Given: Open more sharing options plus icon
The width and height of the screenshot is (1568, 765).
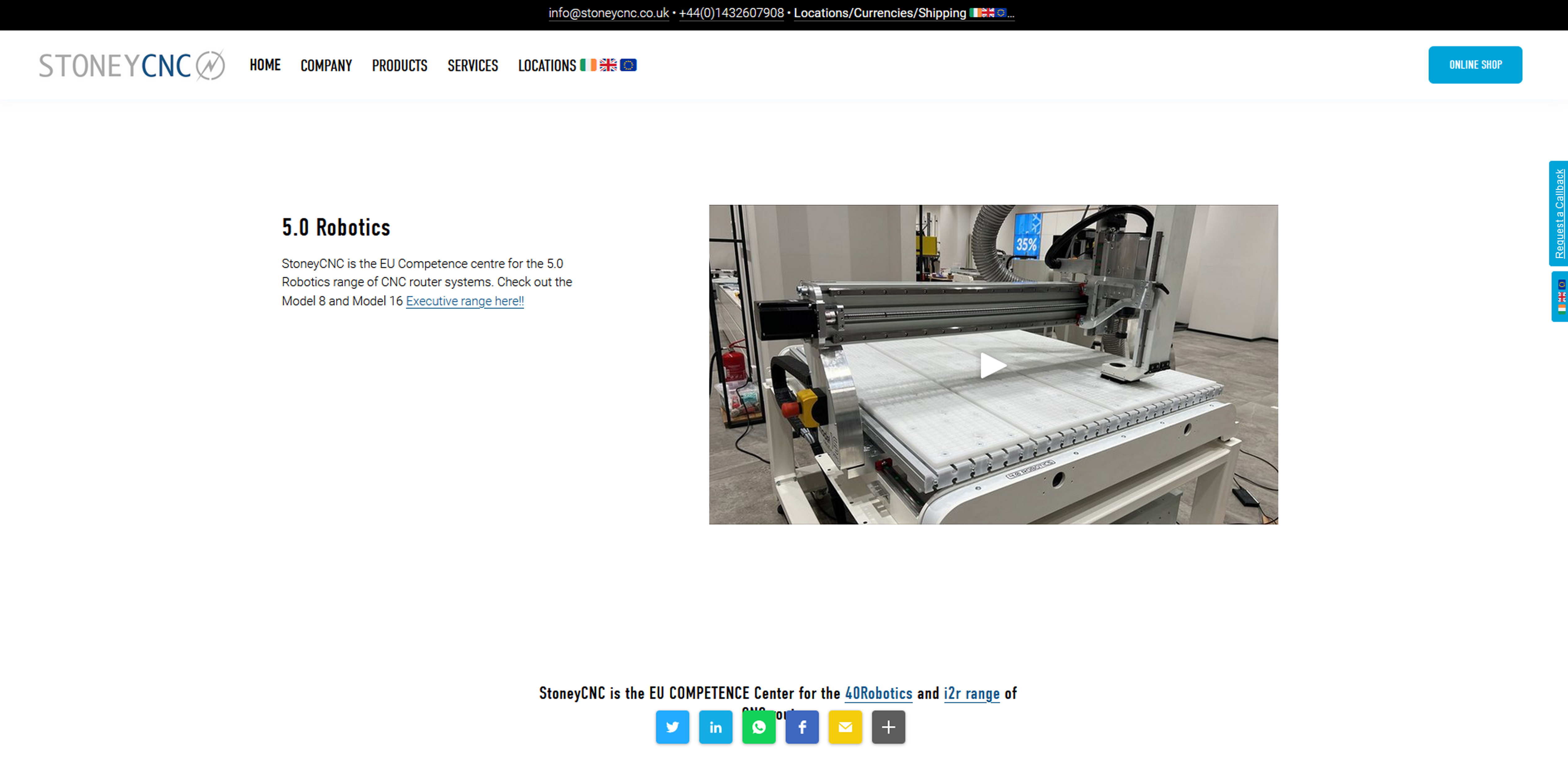Looking at the screenshot, I should coord(888,727).
